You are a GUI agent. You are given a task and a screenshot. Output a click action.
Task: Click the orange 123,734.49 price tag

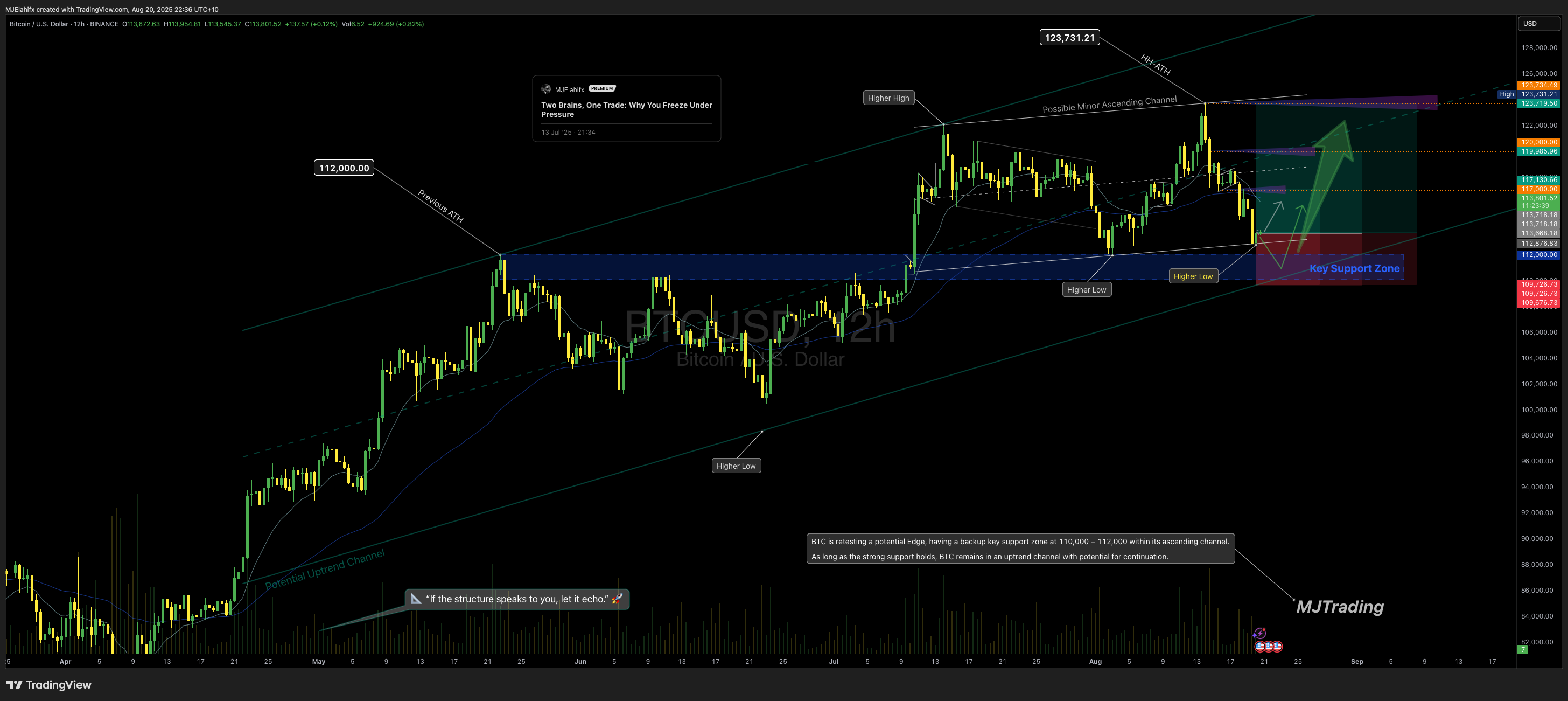click(1539, 85)
